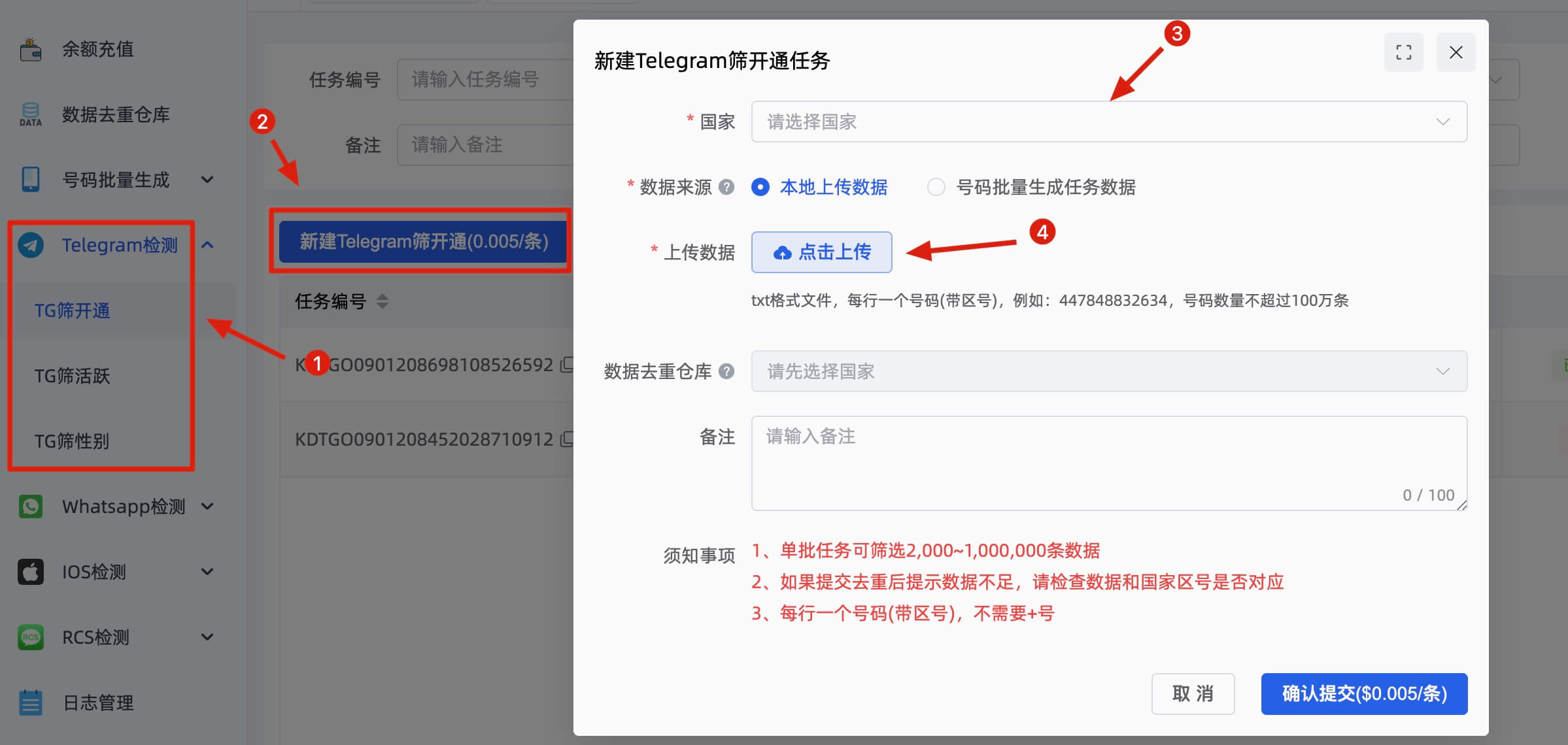
Task: Open the 数据去重仓库 dedup warehouse dropdown
Action: [x=1108, y=371]
